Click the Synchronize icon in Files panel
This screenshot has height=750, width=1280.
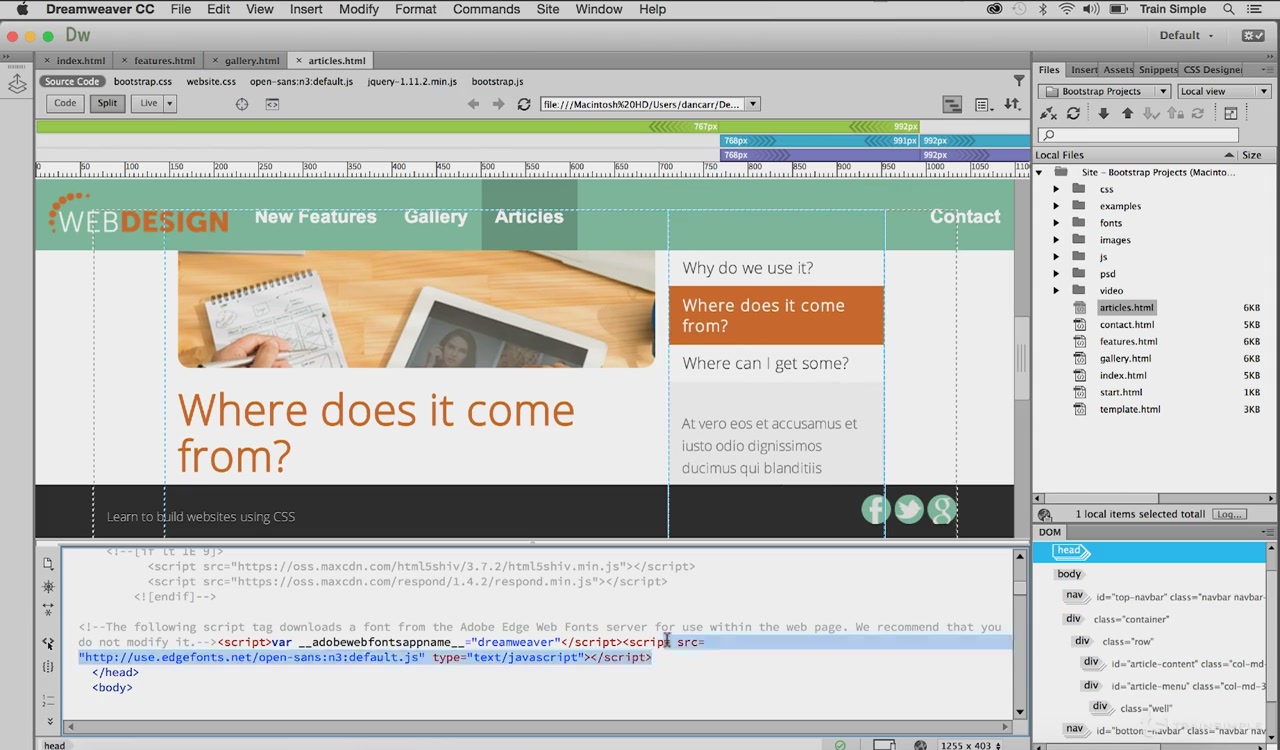click(x=1197, y=114)
